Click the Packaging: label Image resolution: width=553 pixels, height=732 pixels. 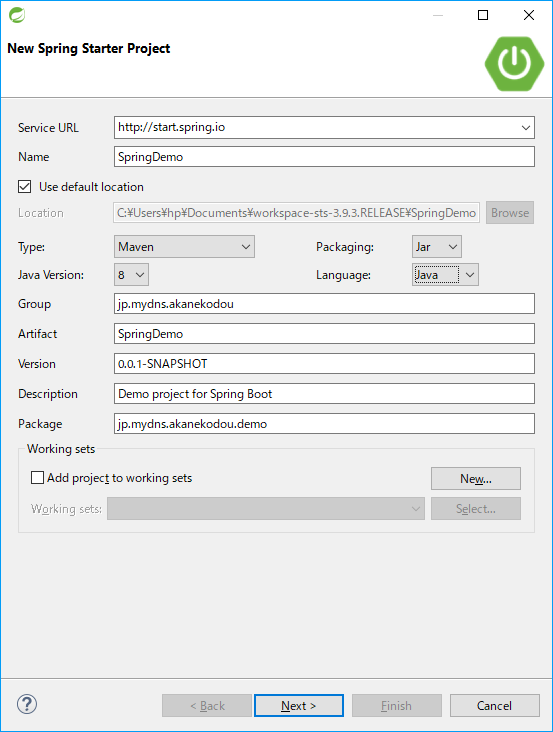point(345,246)
